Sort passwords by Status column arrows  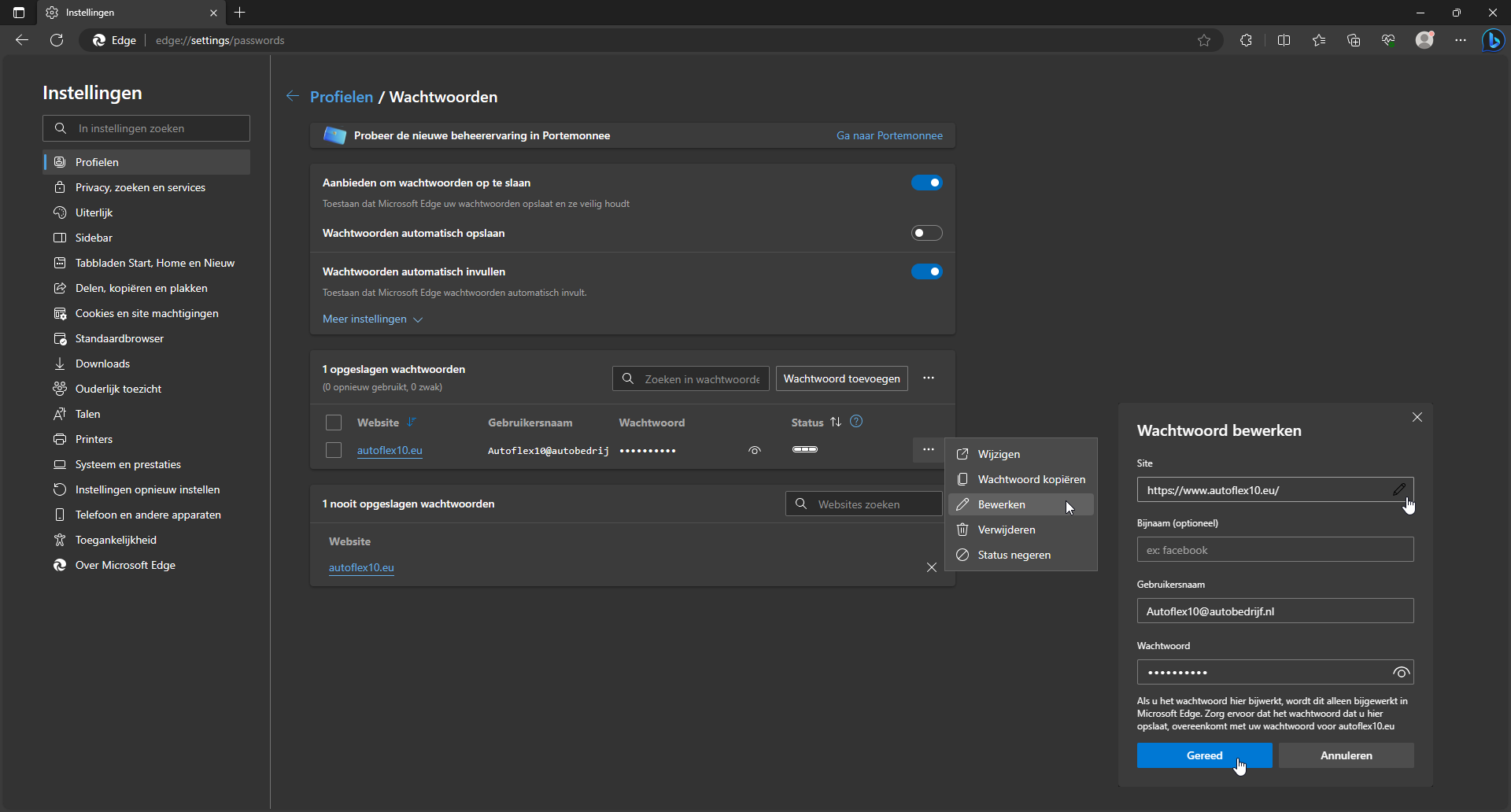pyautogui.click(x=836, y=423)
